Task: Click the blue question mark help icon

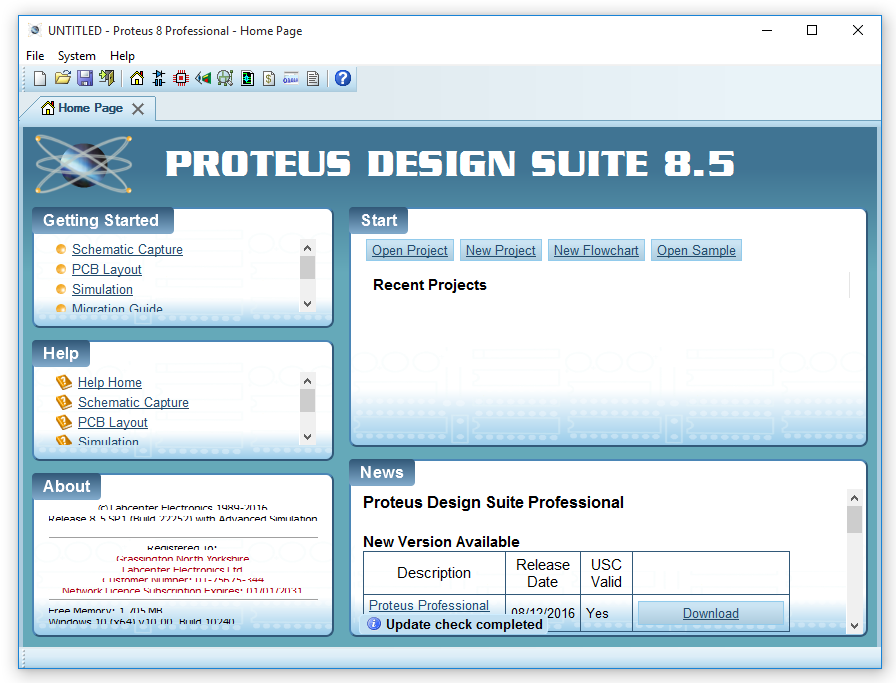Action: 343,78
